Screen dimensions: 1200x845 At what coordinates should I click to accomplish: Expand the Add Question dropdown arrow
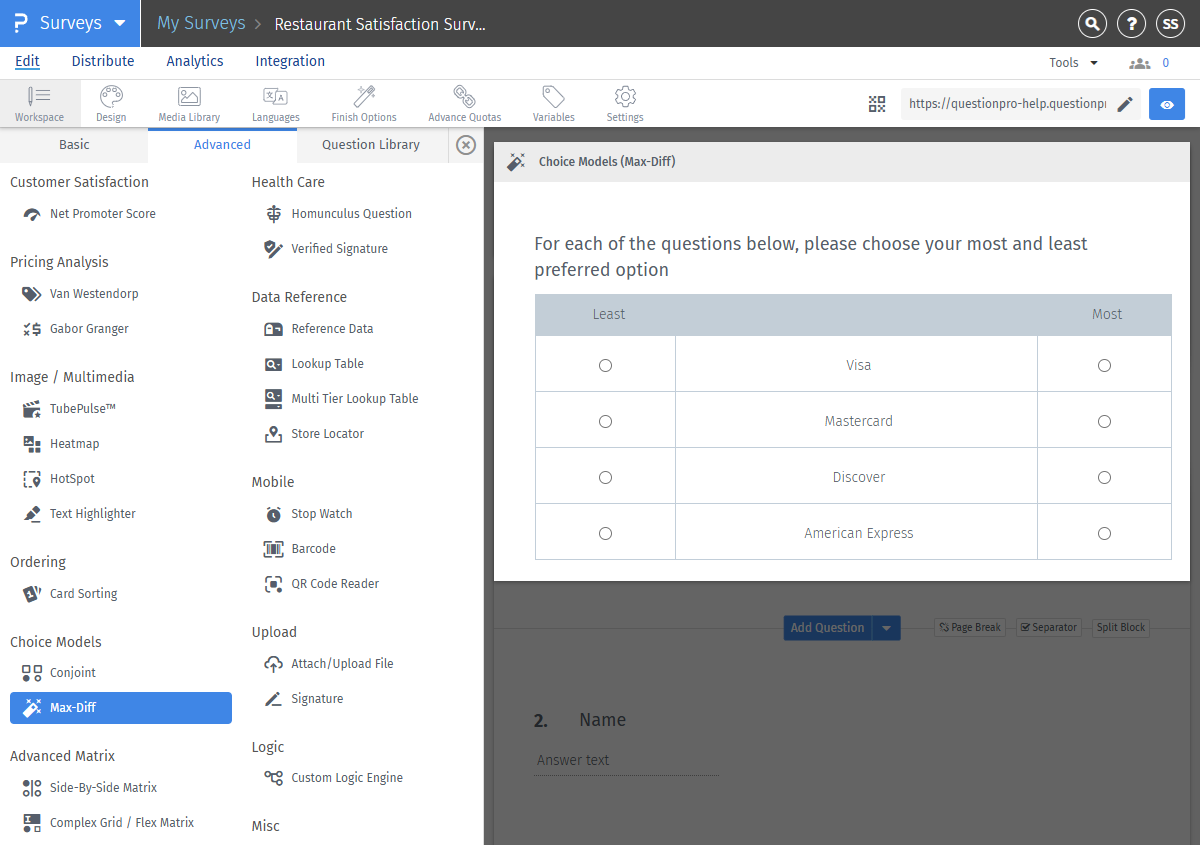tap(887, 628)
